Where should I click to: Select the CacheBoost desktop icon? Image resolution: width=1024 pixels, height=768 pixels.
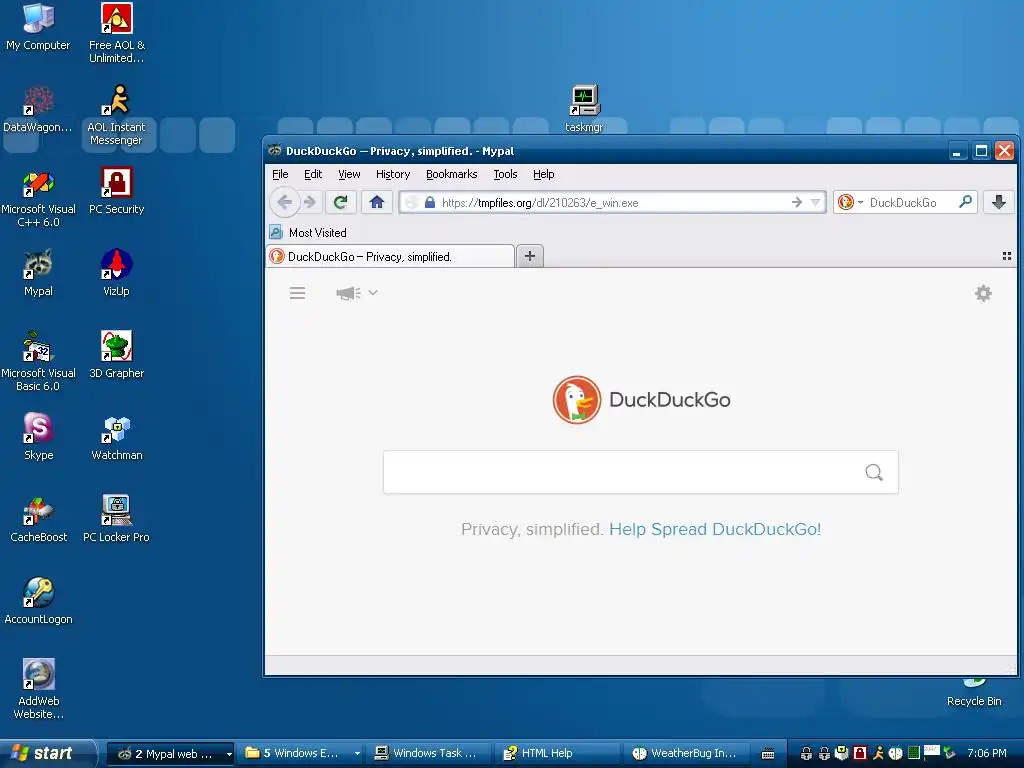[38, 519]
